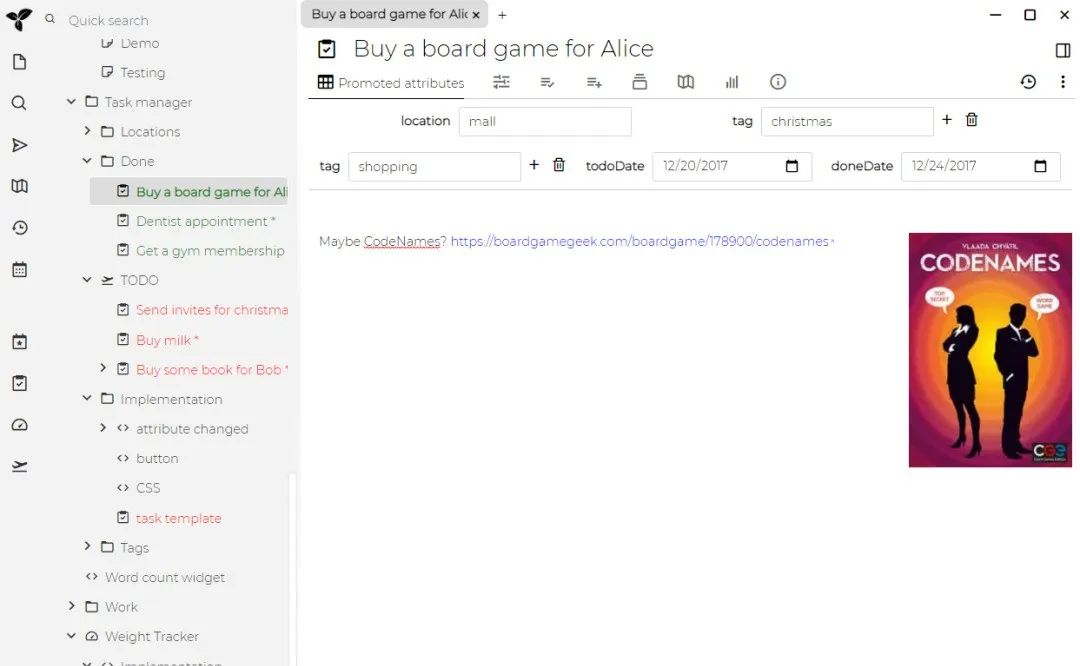Open search from the sidebar magnifier icon
1080x666 pixels.
[19, 103]
